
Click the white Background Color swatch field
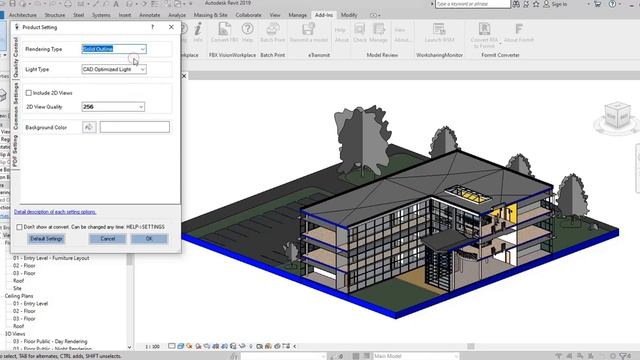pyautogui.click(x=135, y=127)
